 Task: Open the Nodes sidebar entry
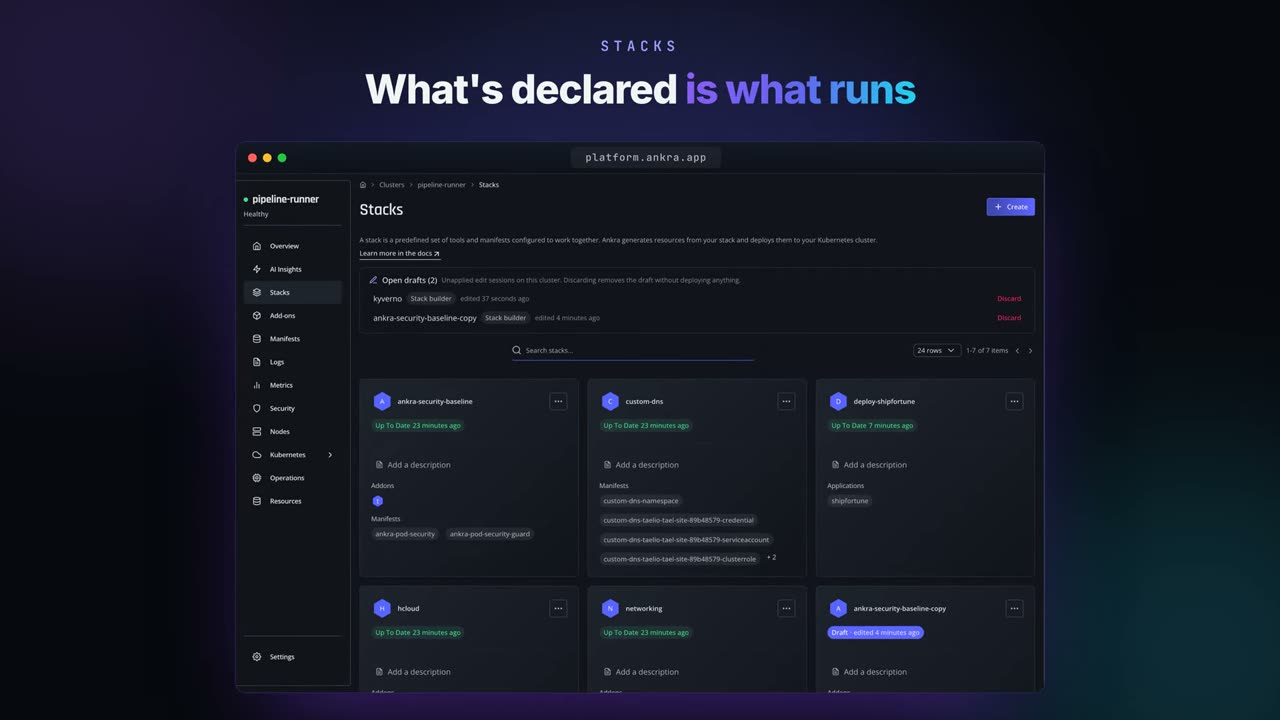[x=292, y=432]
